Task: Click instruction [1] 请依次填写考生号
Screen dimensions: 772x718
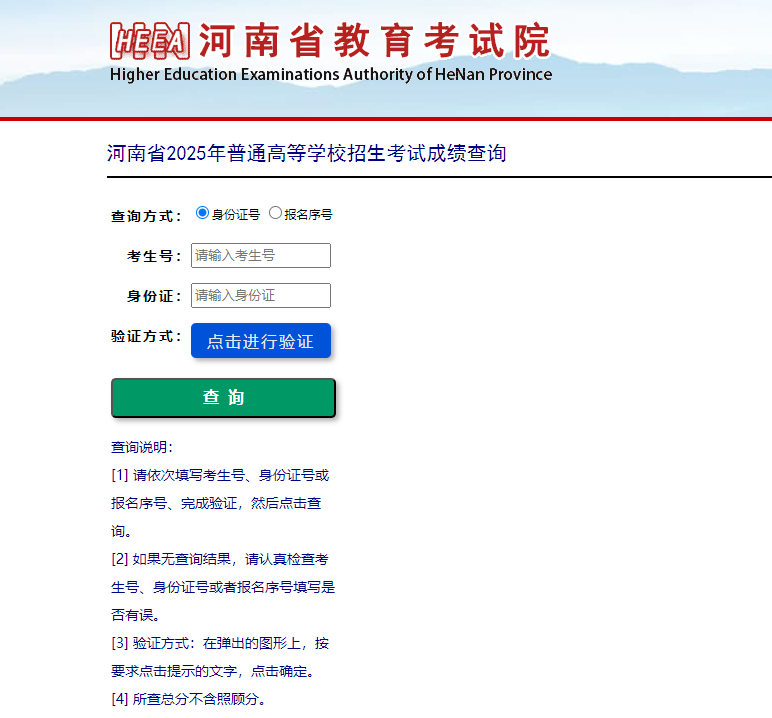Action: click(220, 503)
